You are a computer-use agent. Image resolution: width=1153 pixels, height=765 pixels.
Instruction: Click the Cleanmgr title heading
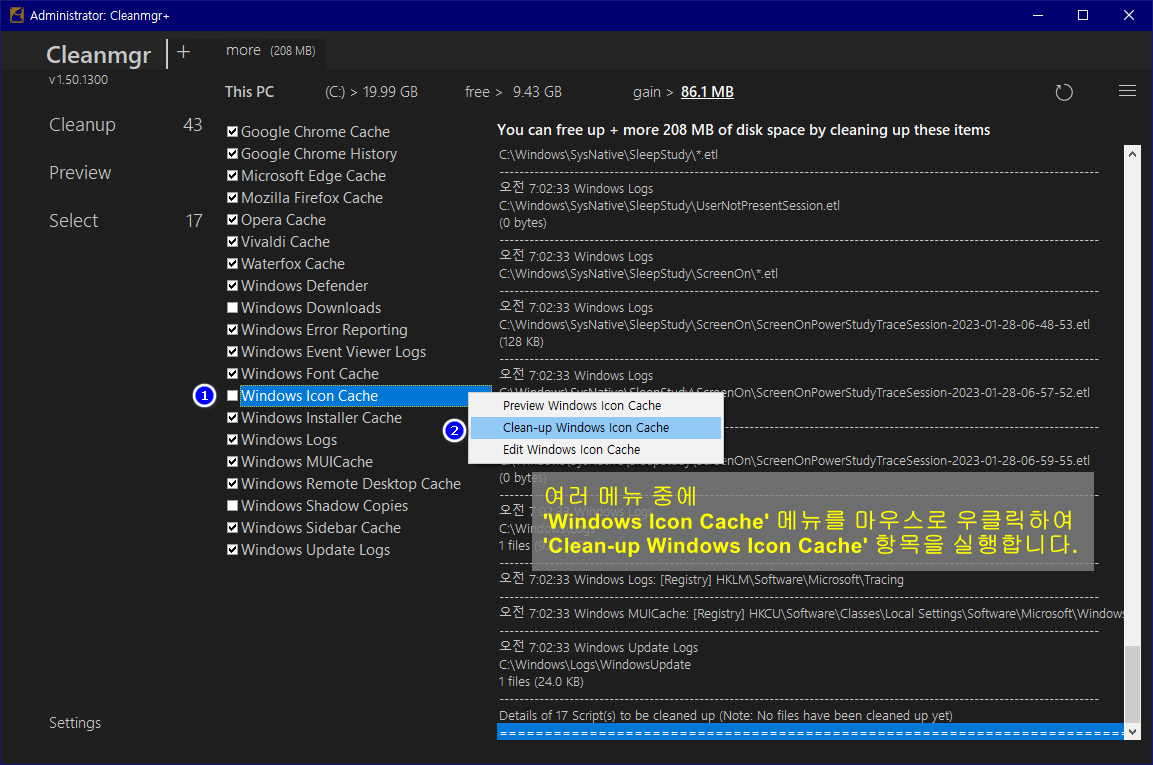click(x=99, y=54)
